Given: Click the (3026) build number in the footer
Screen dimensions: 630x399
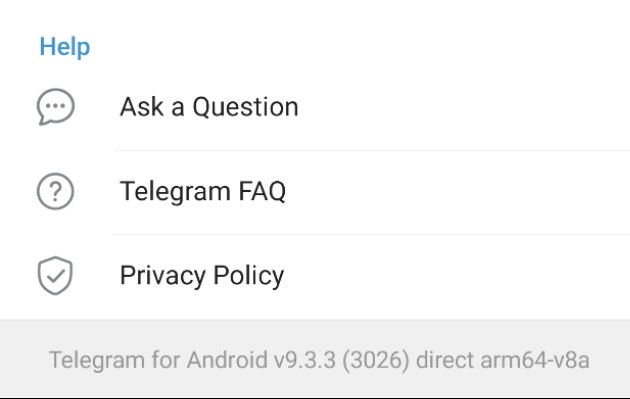Looking at the screenshot, I should pos(376,360).
